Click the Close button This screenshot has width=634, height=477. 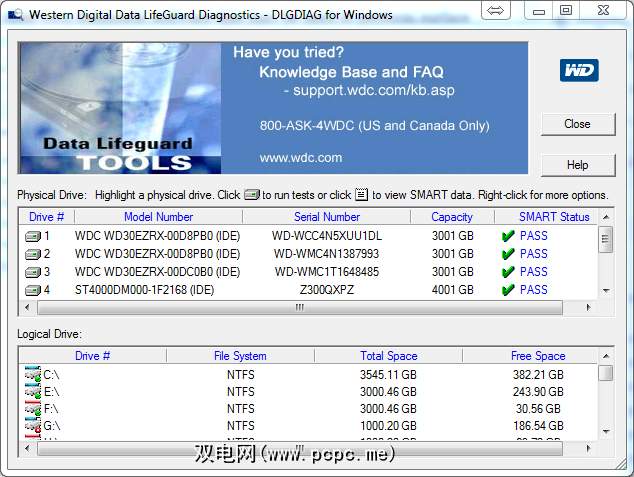point(578,124)
